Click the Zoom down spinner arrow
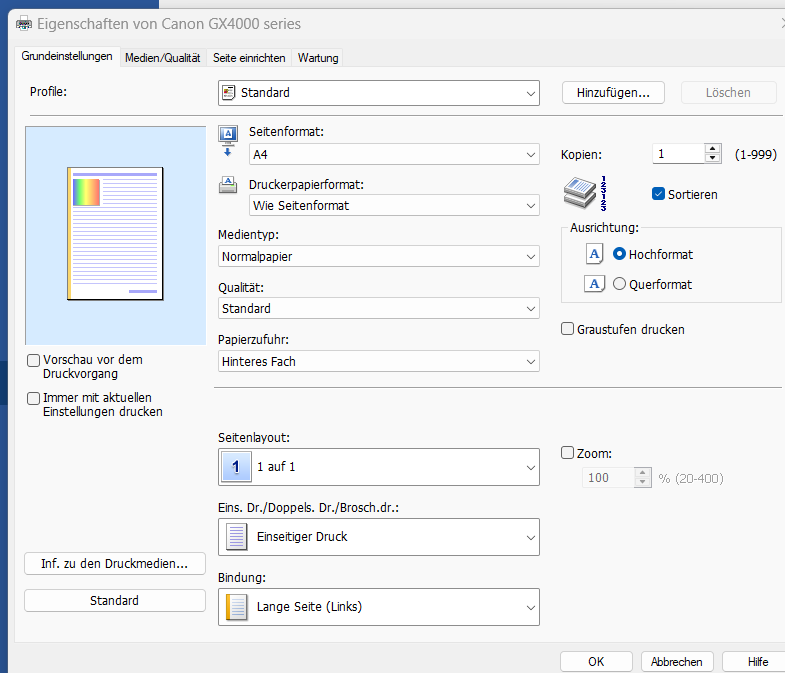The height and width of the screenshot is (673, 785). tap(642, 482)
